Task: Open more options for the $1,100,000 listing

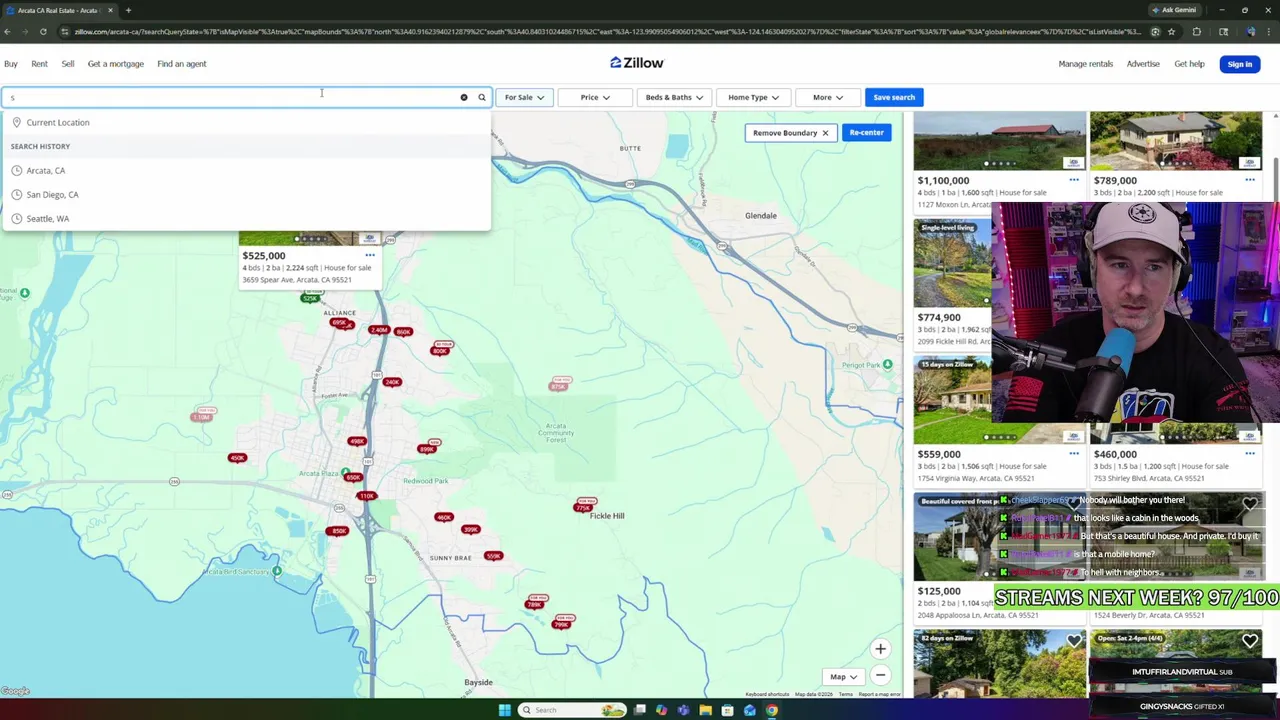Action: coord(1074,180)
